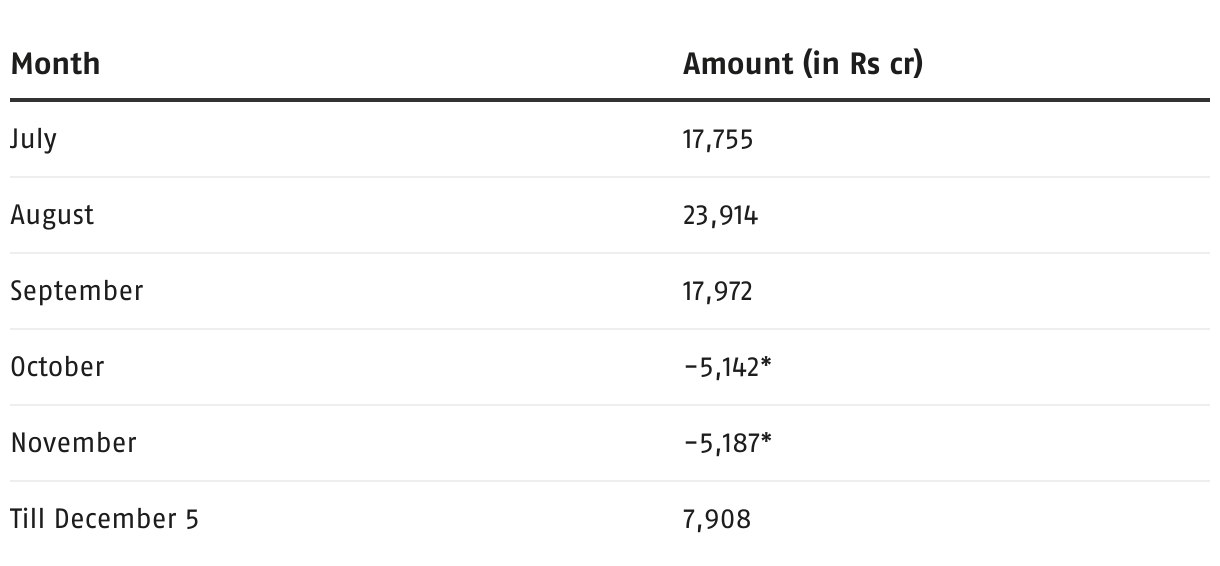Click the word Amount in the header
The height and width of the screenshot is (566, 1220).
(738, 64)
